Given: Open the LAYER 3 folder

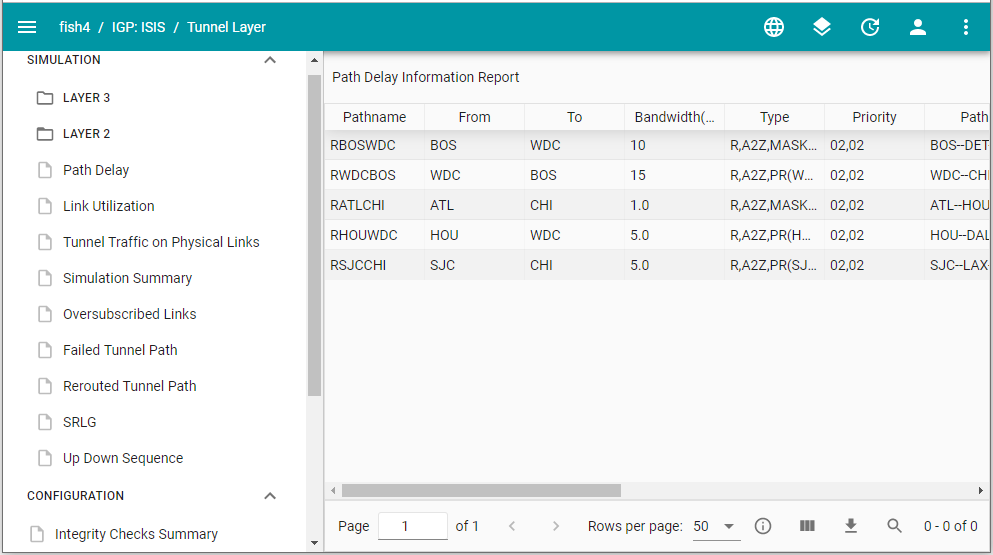Looking at the screenshot, I should point(86,98).
